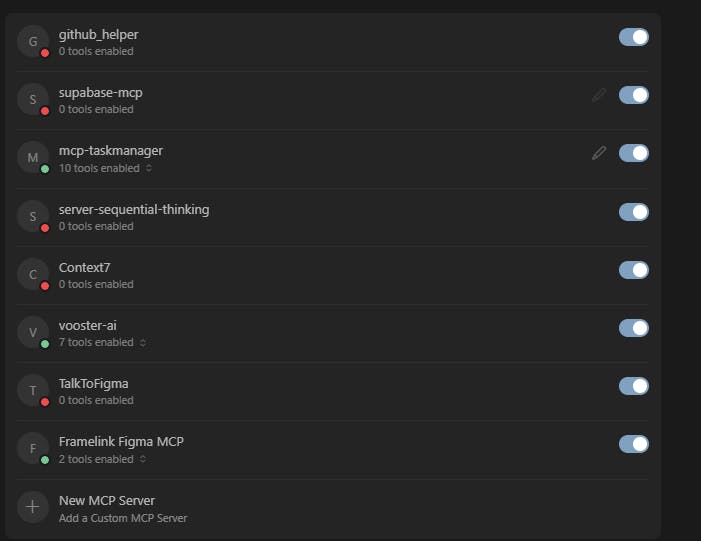Disable the github_helper server toggle

point(634,37)
